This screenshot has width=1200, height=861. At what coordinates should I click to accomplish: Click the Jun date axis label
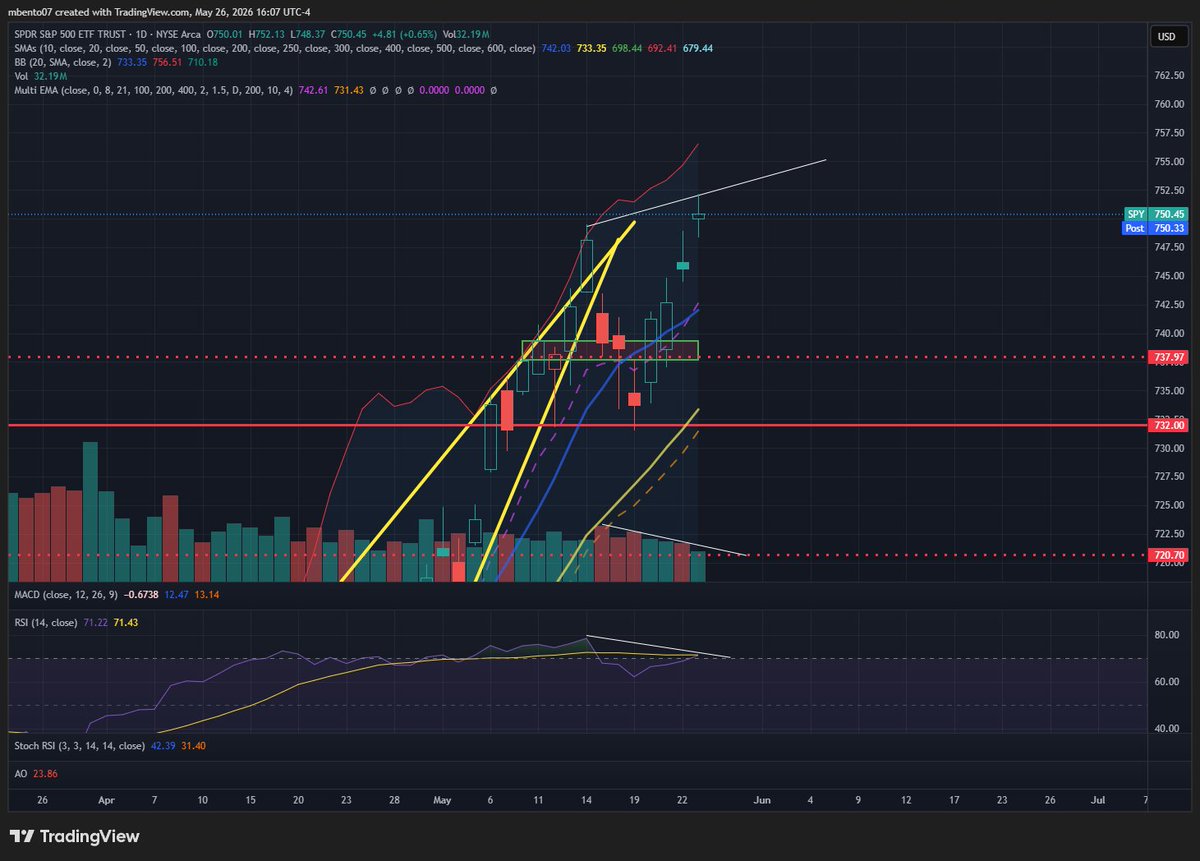pos(762,801)
